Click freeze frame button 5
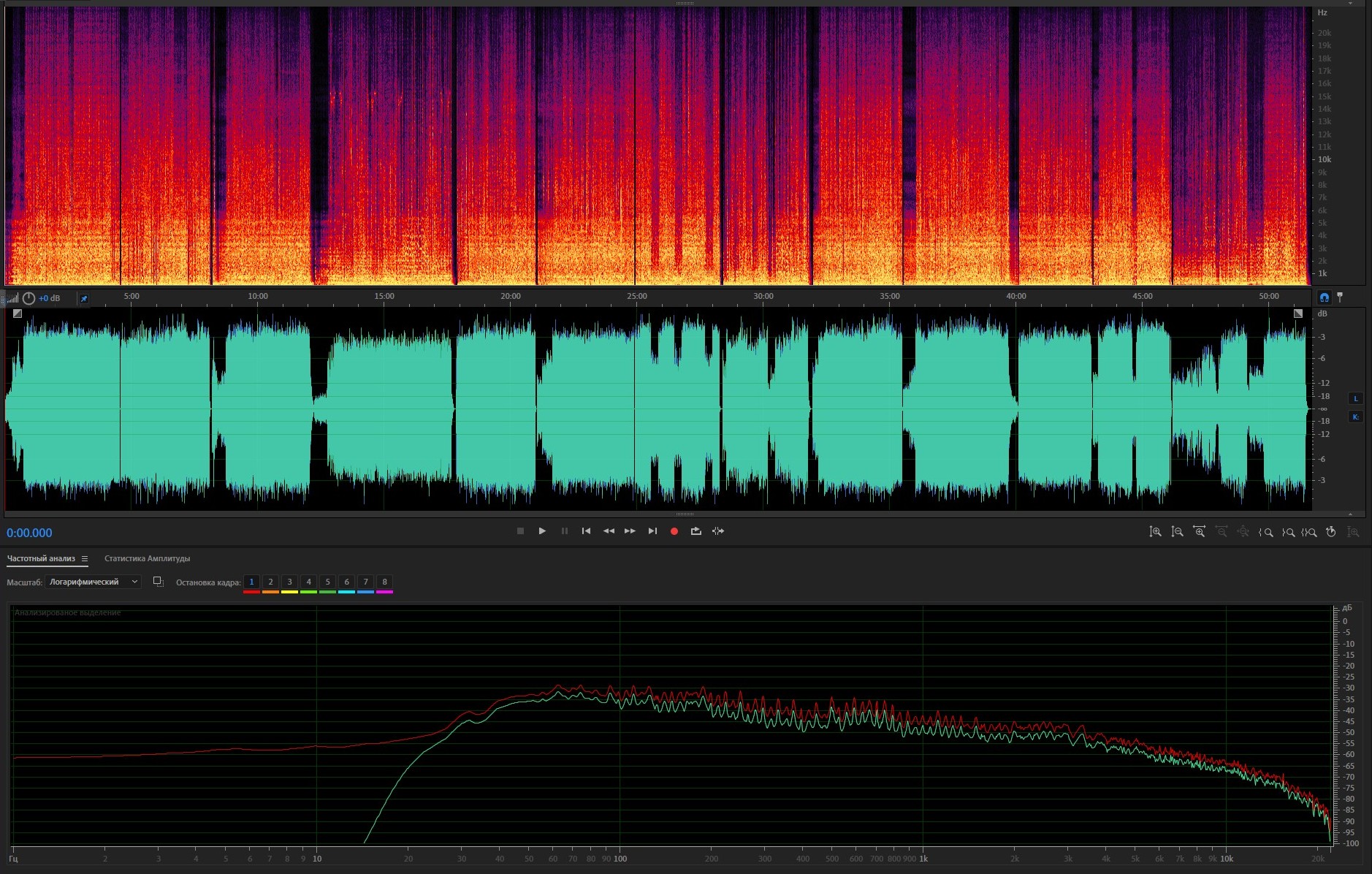1372x874 pixels. pos(327,582)
